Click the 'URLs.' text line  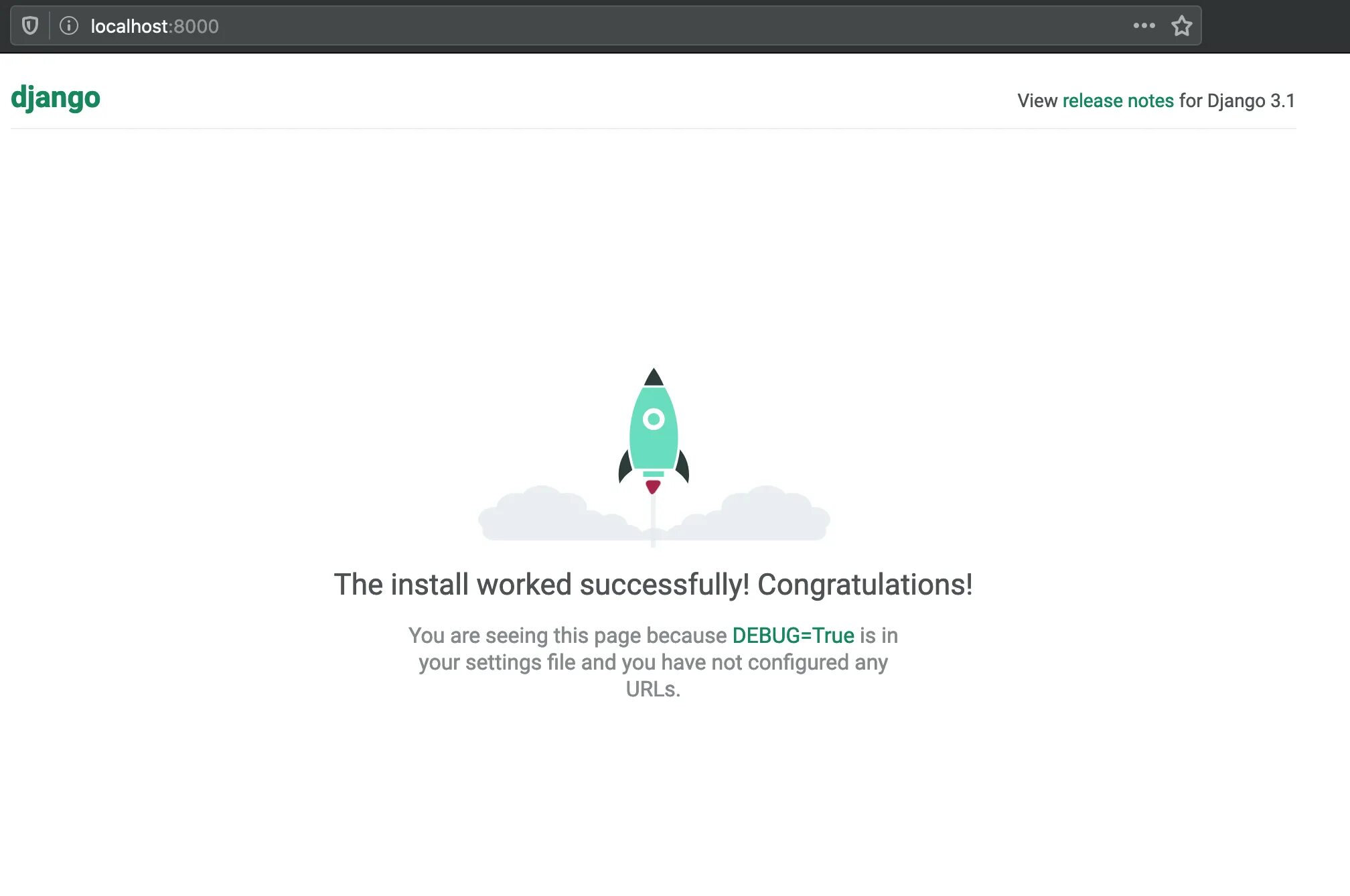point(653,688)
